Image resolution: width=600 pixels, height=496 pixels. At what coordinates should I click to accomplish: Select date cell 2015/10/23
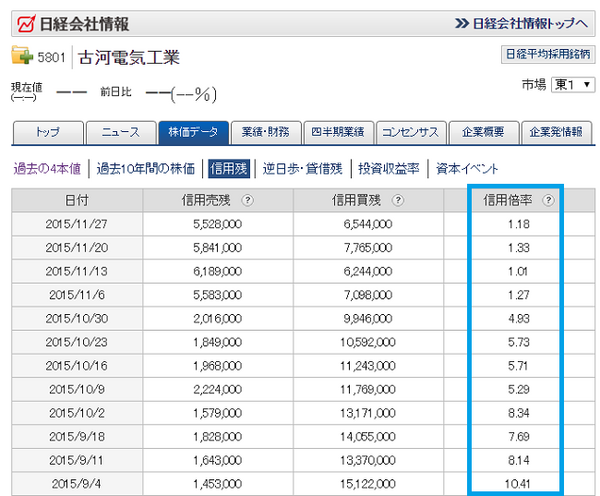[77, 342]
